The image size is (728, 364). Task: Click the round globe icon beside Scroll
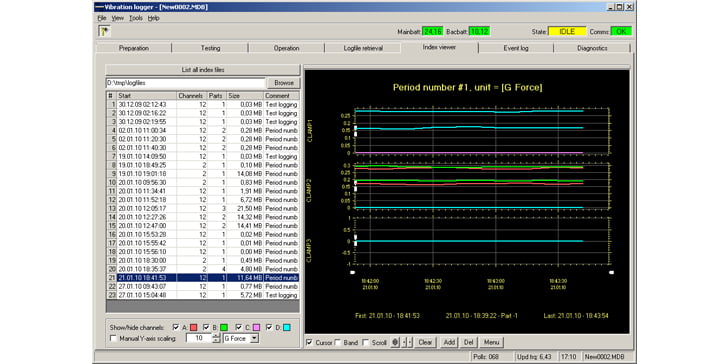[395, 343]
